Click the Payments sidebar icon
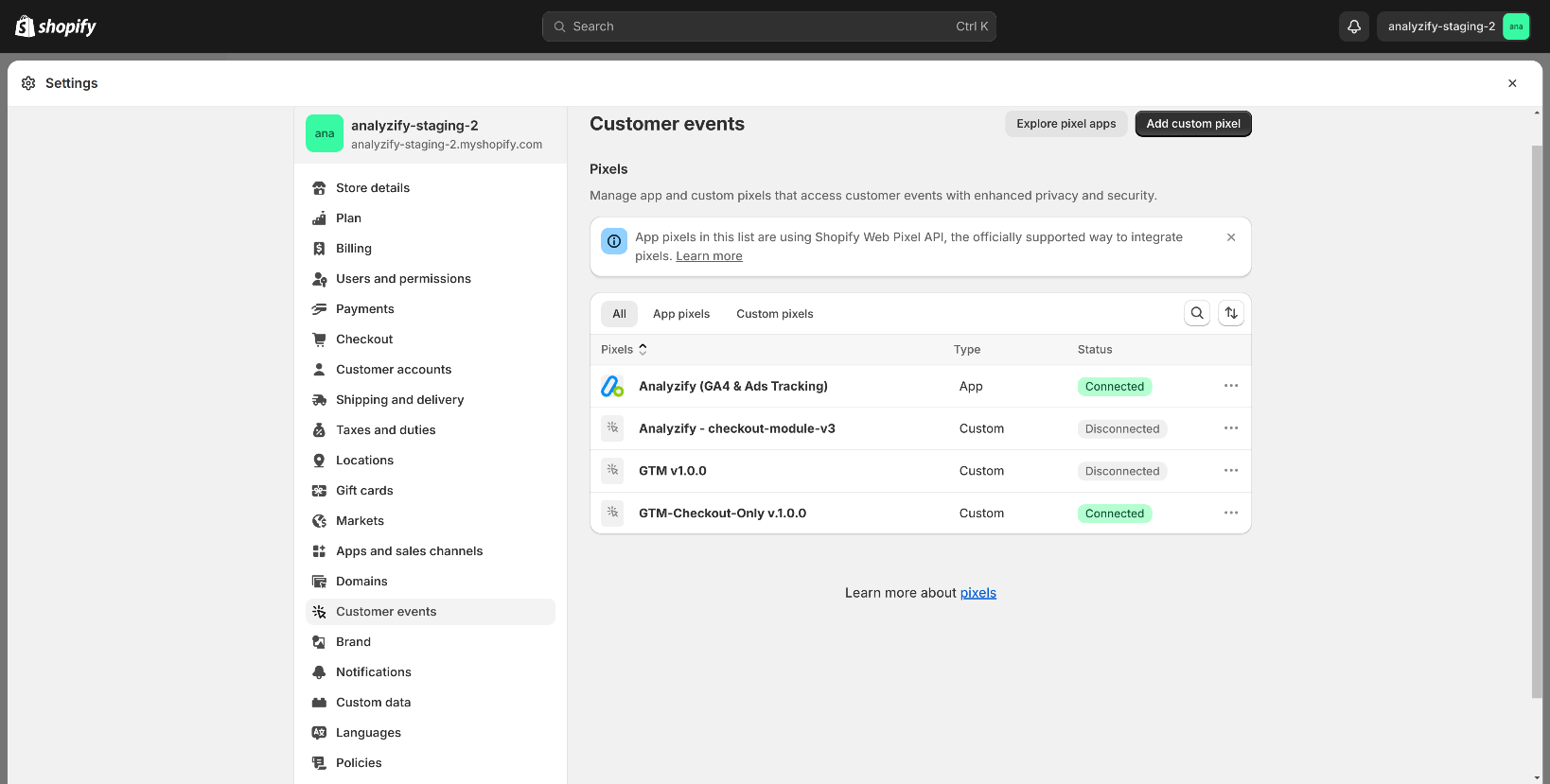Screen dimensions: 1550x784 point(319,309)
